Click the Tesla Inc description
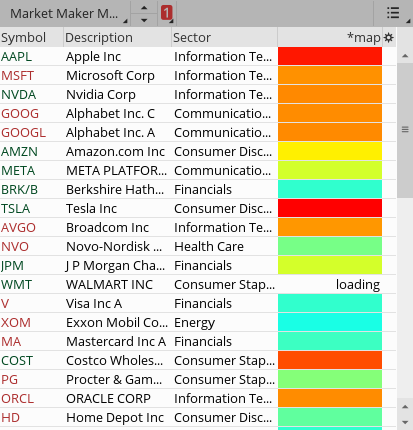Image resolution: width=413 pixels, height=430 pixels. [91, 209]
